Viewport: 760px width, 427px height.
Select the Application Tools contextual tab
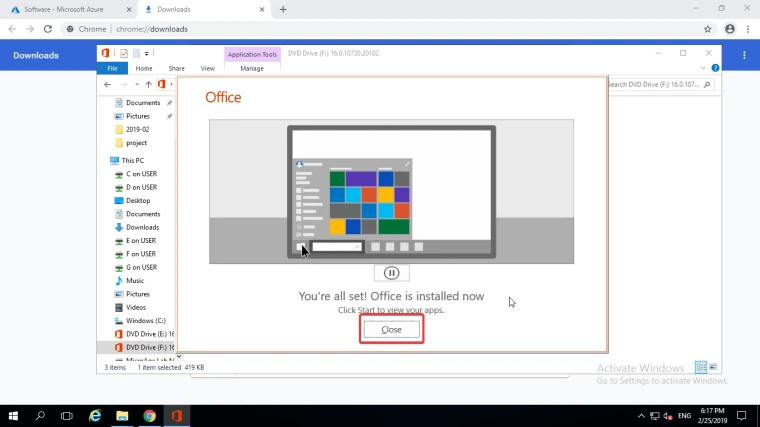[252, 54]
